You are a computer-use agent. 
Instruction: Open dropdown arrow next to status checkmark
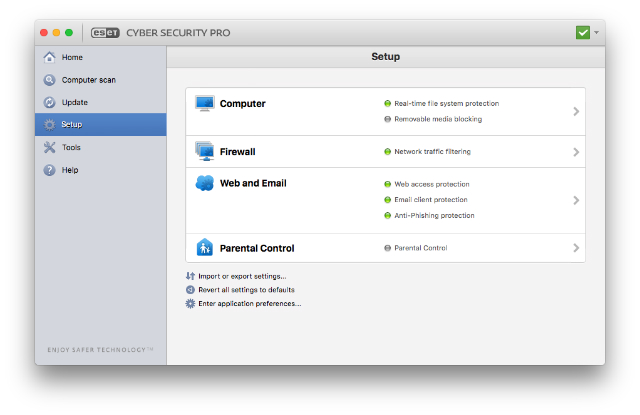click(x=596, y=32)
